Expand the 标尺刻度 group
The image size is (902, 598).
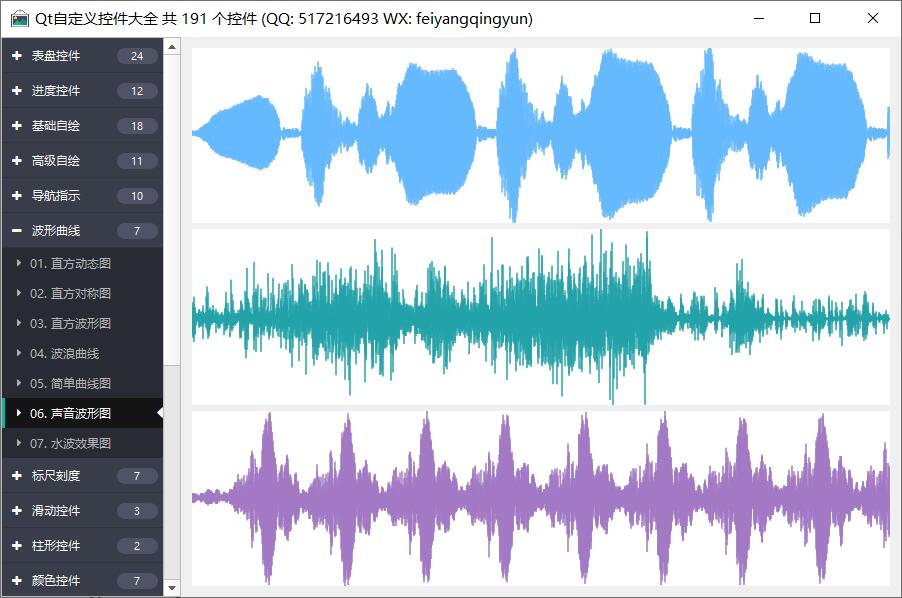pyautogui.click(x=56, y=476)
